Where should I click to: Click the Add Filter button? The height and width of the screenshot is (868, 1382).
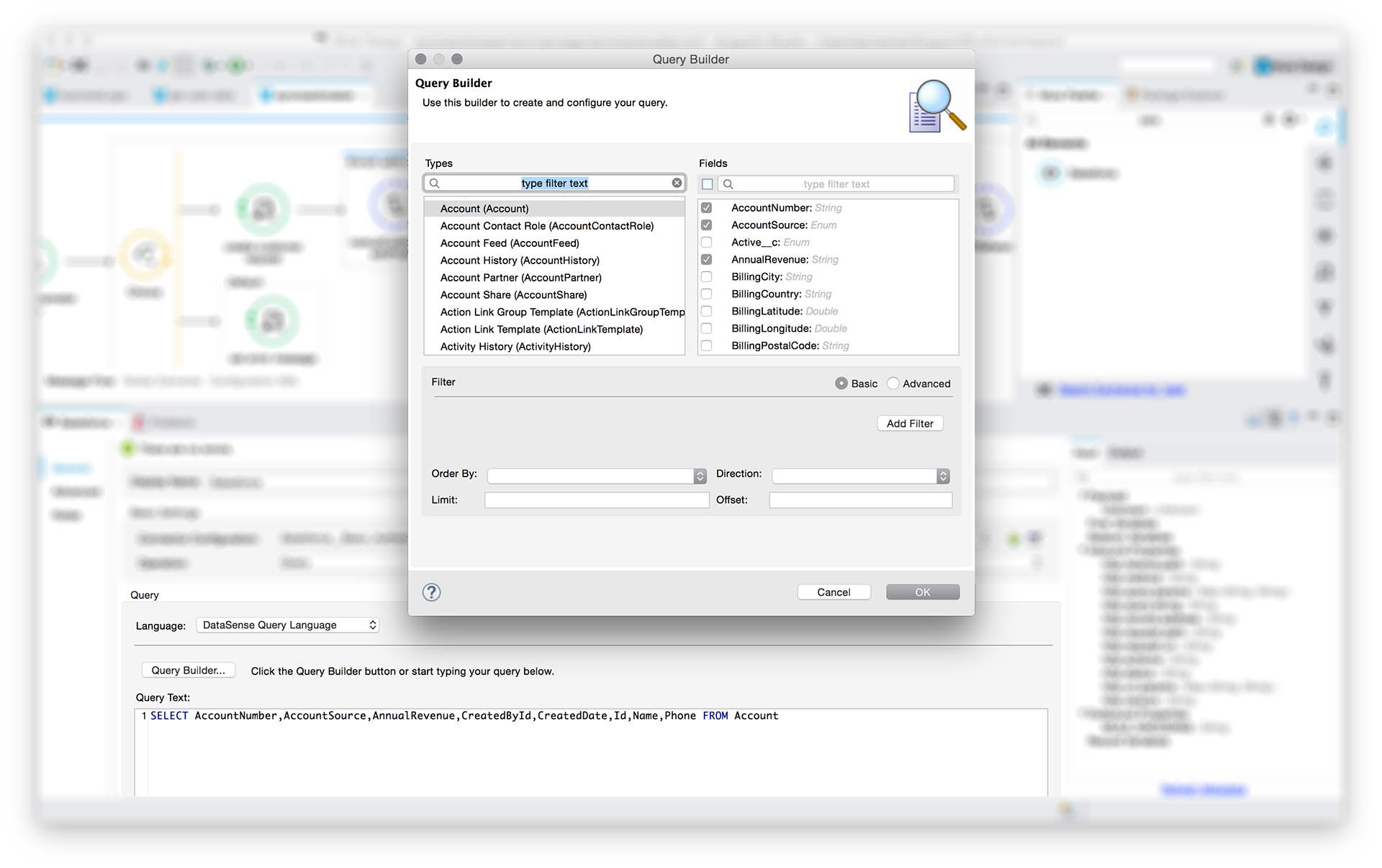[x=910, y=424]
